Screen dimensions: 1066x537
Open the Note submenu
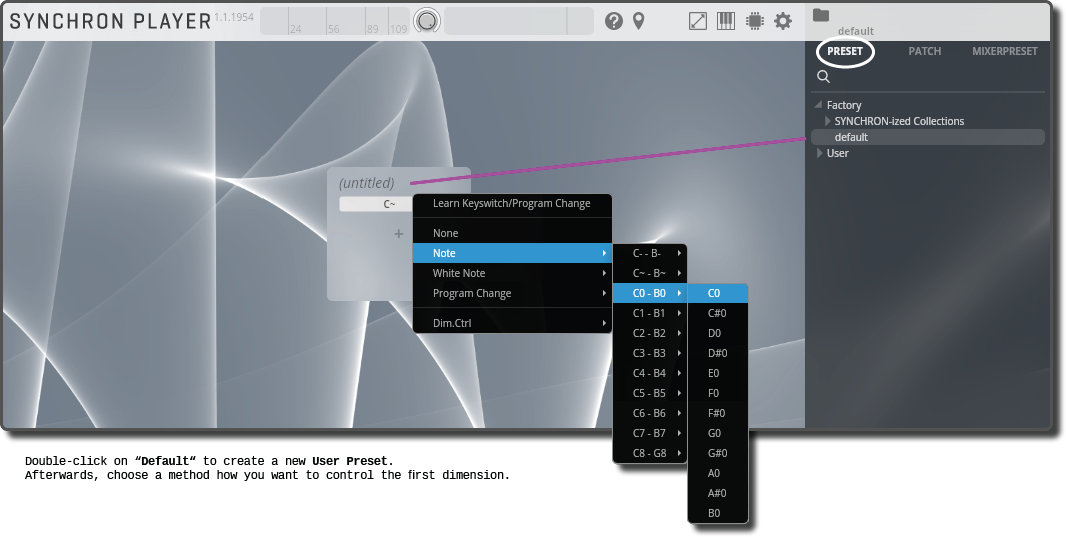pos(512,253)
